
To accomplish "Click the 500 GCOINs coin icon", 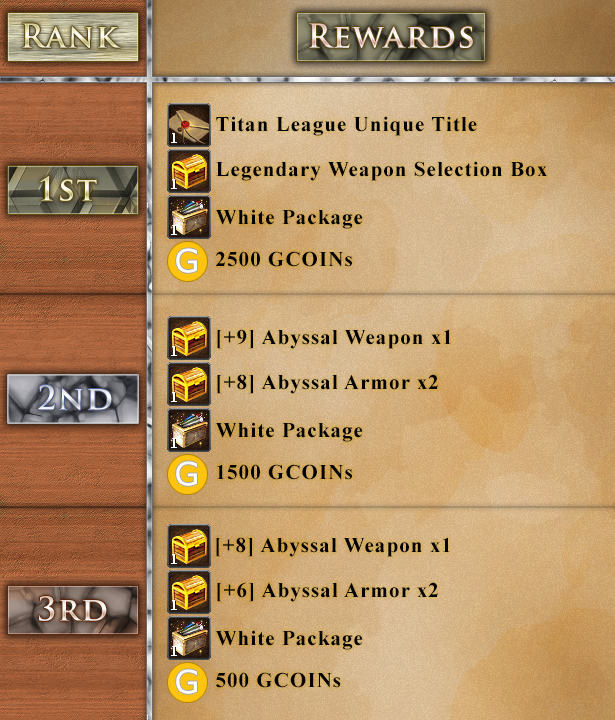I will 187,682.
